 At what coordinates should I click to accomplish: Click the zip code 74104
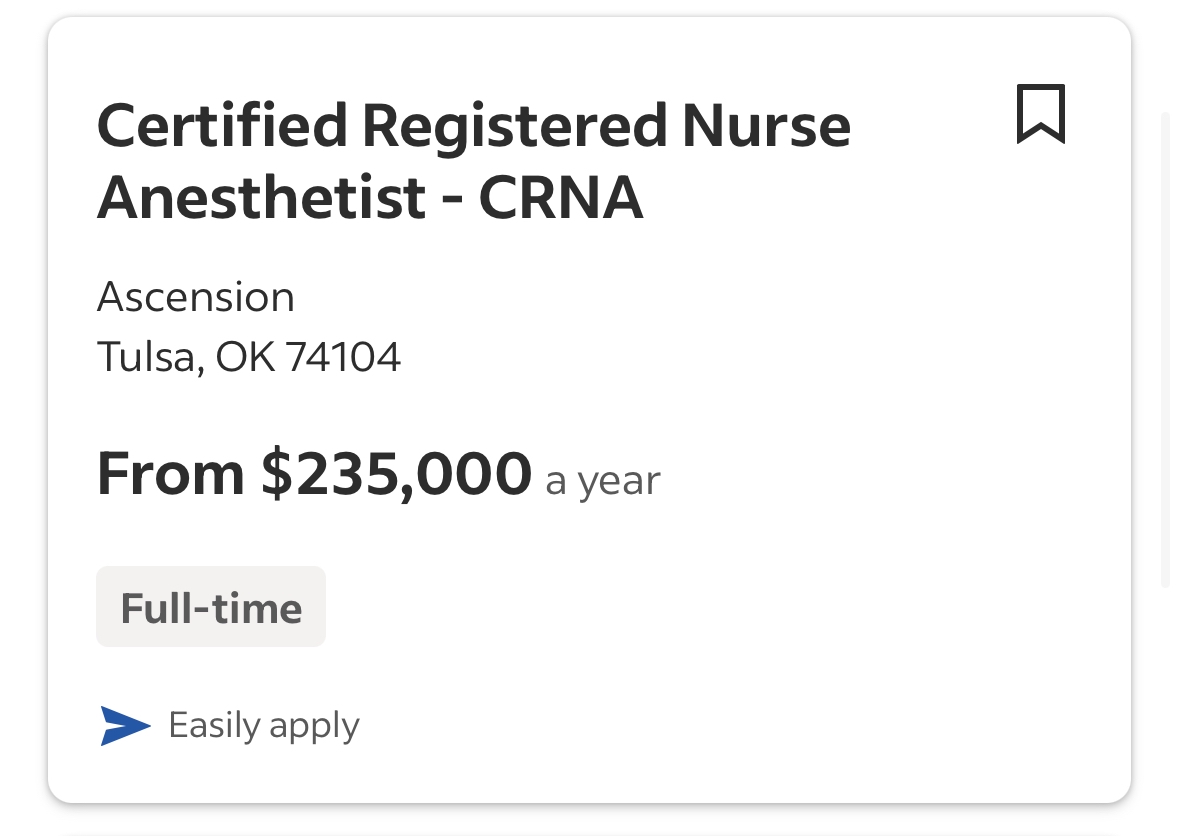(344, 356)
